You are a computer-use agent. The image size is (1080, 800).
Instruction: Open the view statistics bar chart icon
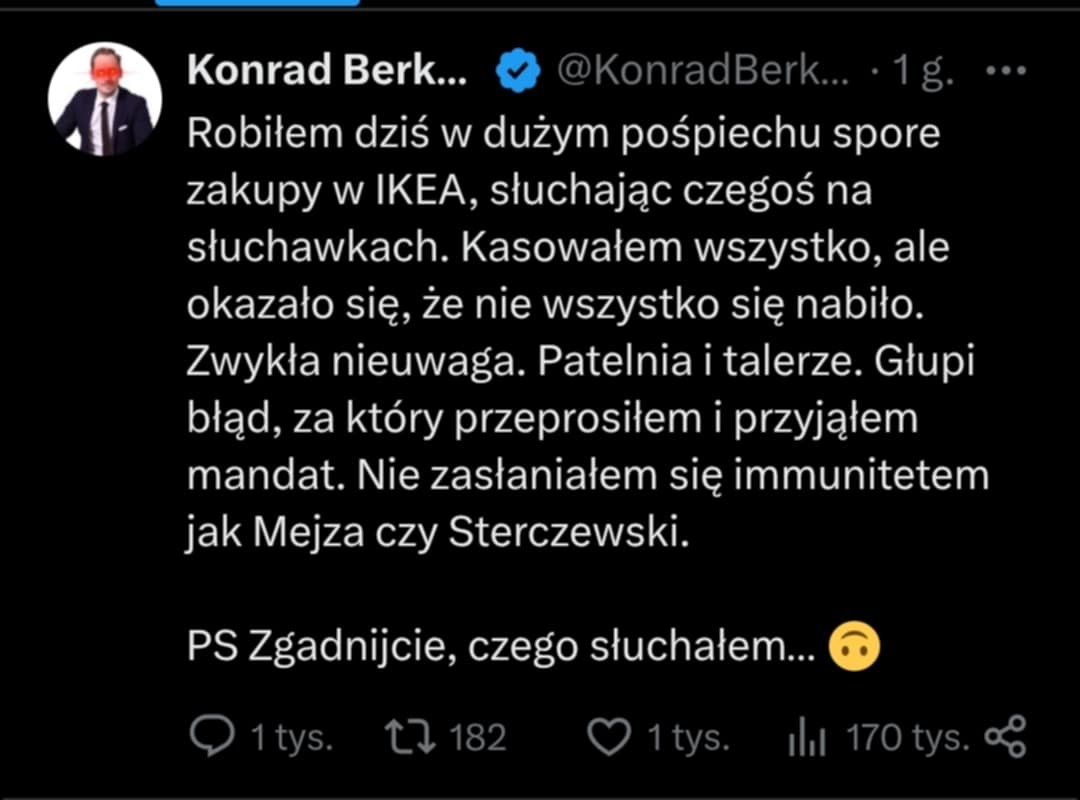[x=807, y=739]
